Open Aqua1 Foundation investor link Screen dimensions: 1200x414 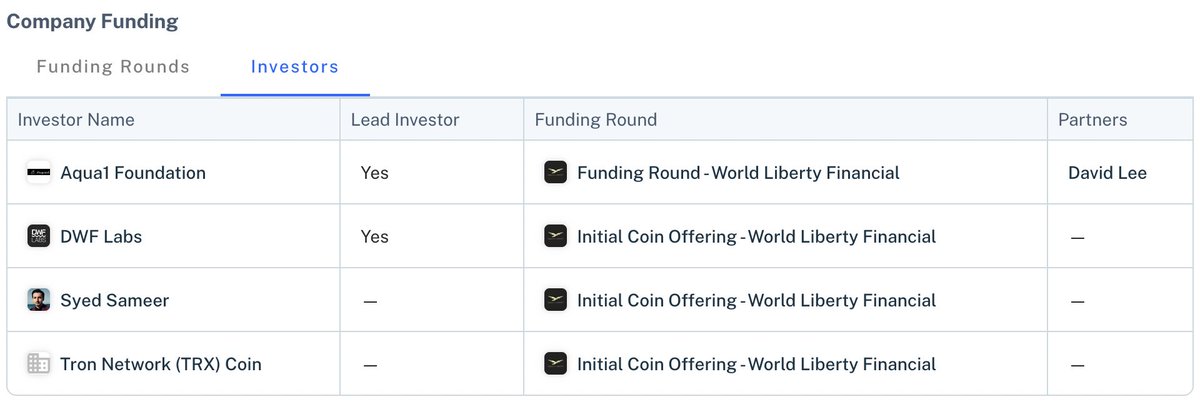[133, 173]
